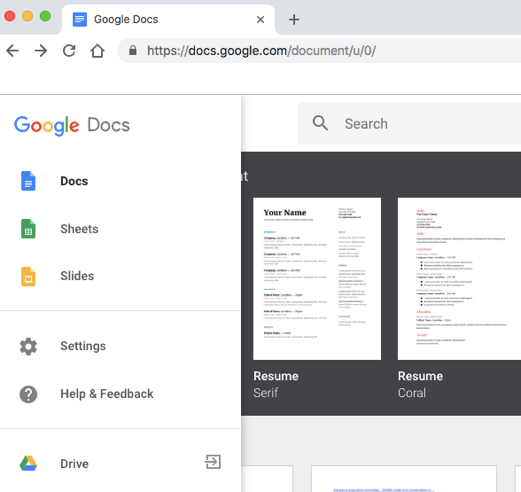Click the Google Docs logo in sidebar
The height and width of the screenshot is (492, 521).
[72, 125]
